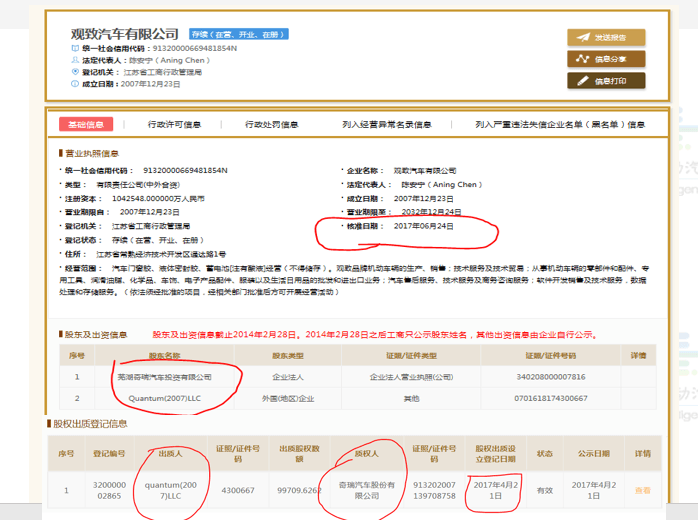Click the 信息打印 pencil icon

coord(583,81)
